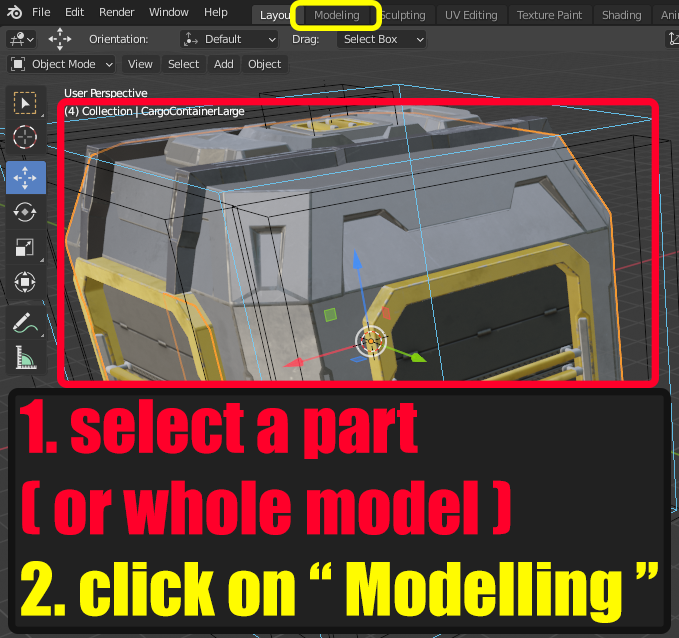Open the Orientation Default dropdown
The width and height of the screenshot is (679, 638).
point(230,39)
